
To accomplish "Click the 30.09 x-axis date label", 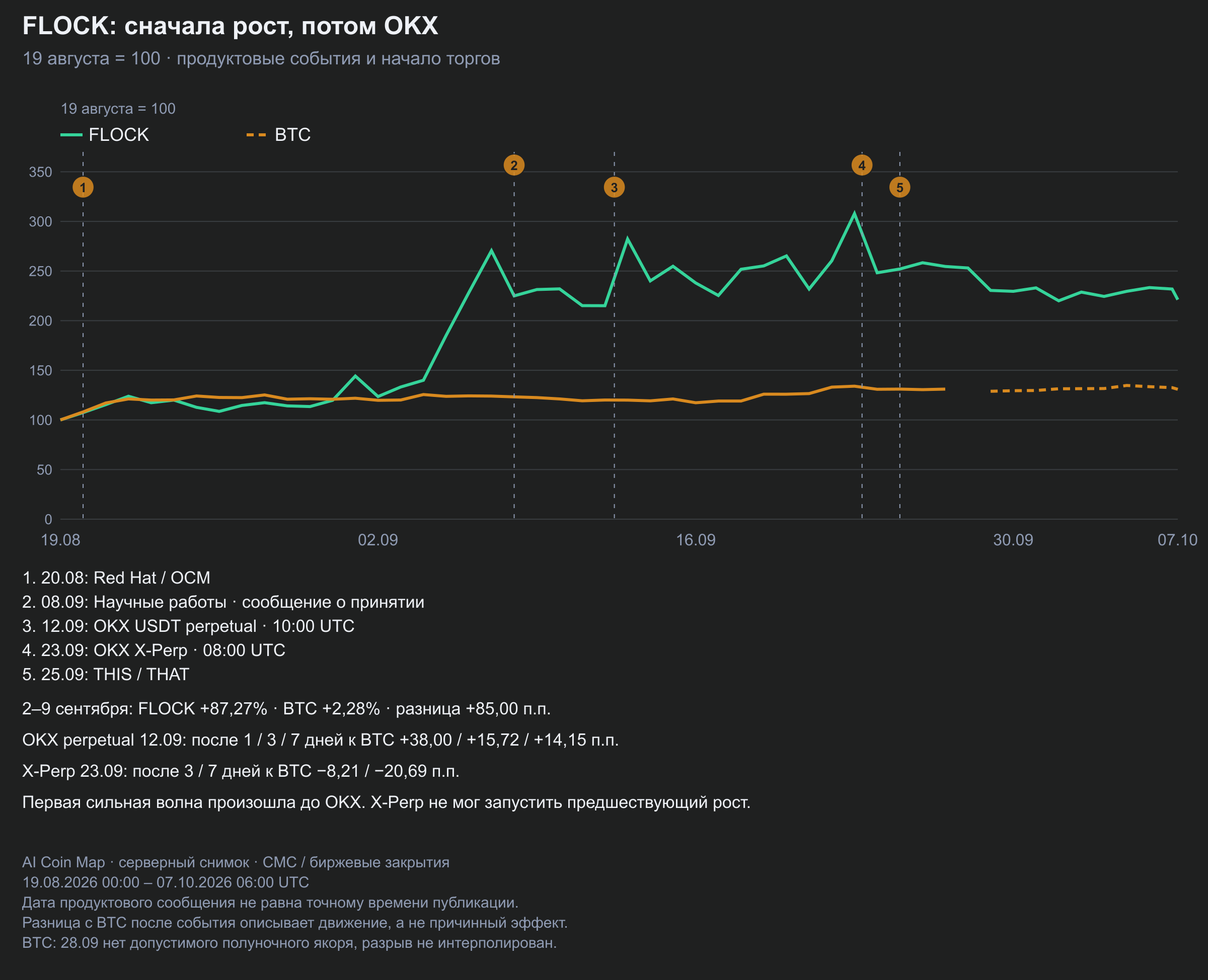I will 1013,540.
